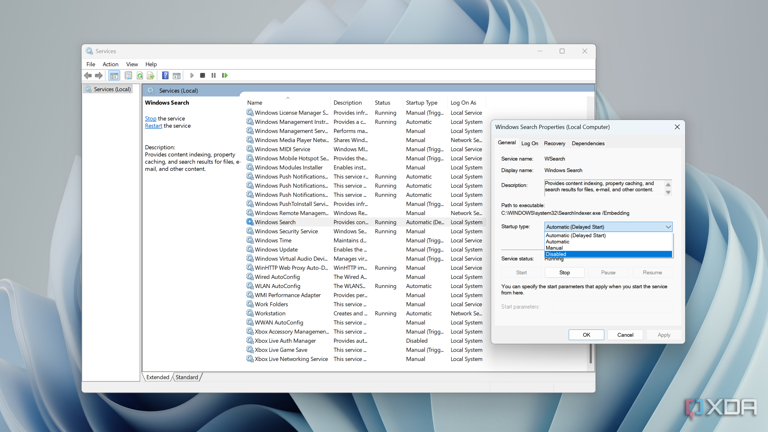
Task: Select the Xbox Live Networking Service row
Action: pos(365,359)
